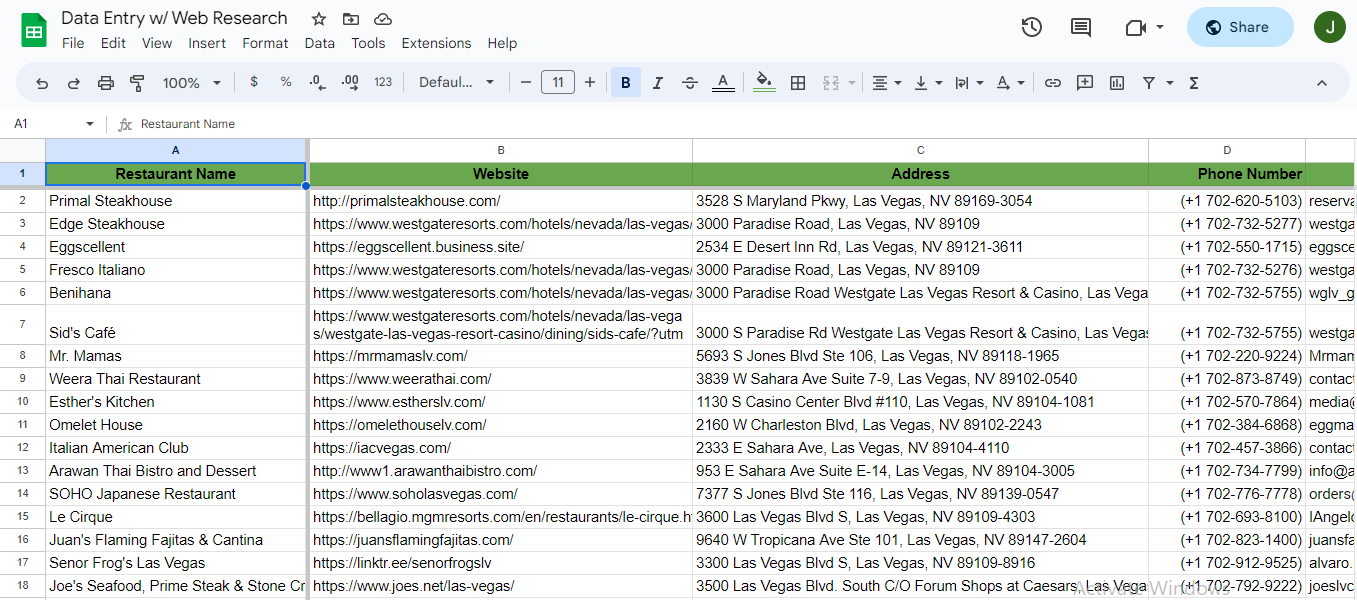Open Functions sigma icon

(x=1194, y=82)
